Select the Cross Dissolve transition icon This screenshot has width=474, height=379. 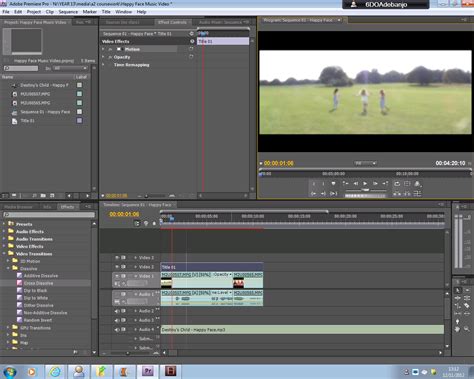[x=20, y=283]
